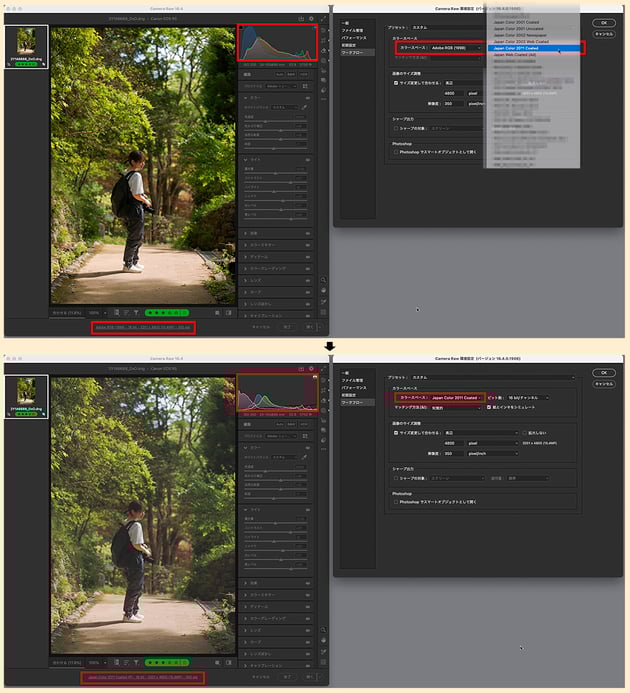Select the Zoom tool in lower Camera Raw window
This screenshot has width=630, height=693.
coord(324,629)
